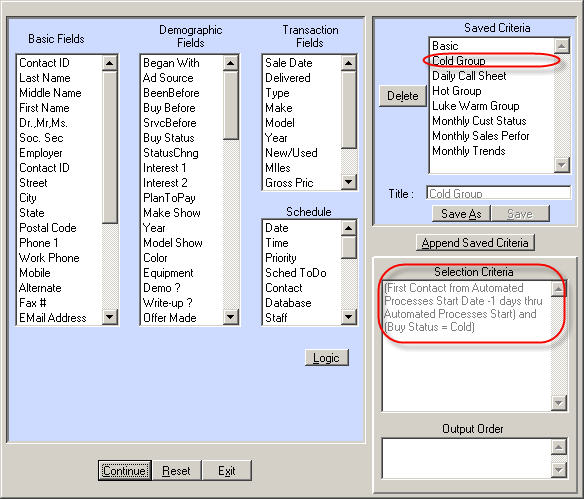Image resolution: width=584 pixels, height=499 pixels.
Task: Click Transaction Fields scroll down arrow
Action: tap(349, 182)
